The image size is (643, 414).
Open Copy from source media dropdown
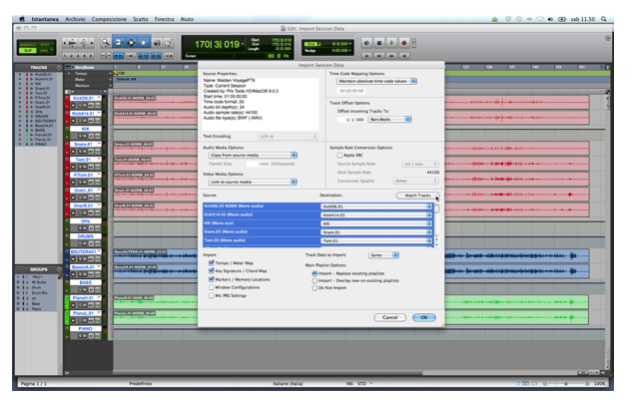(253, 155)
